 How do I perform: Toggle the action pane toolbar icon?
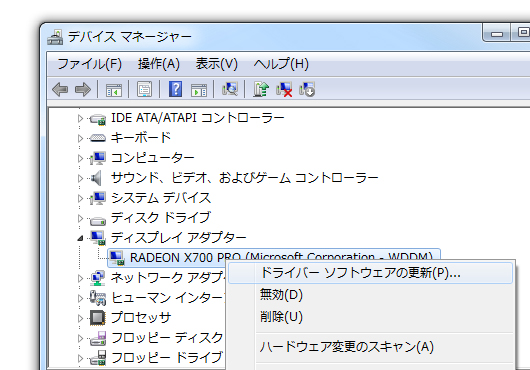point(199,90)
